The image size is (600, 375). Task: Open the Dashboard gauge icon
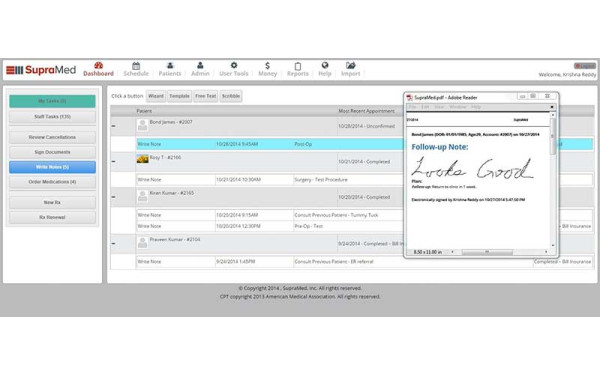click(x=99, y=65)
